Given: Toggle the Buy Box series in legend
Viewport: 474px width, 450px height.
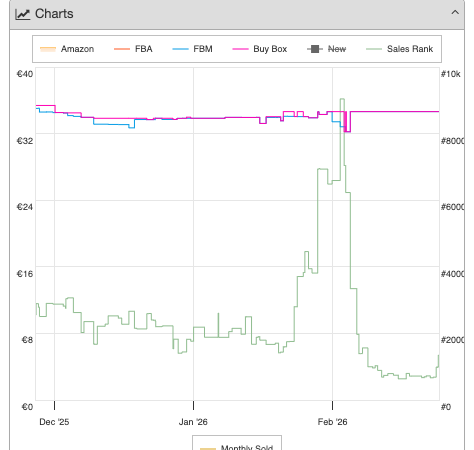Looking at the screenshot, I should click(x=259, y=49).
